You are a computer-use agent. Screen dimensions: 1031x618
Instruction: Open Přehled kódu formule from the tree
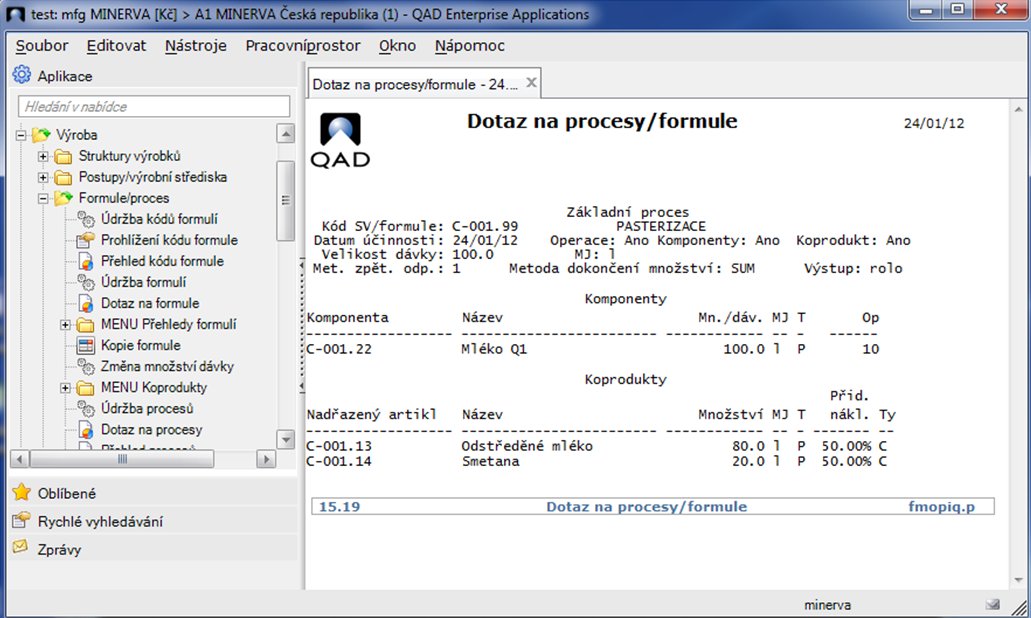162,261
